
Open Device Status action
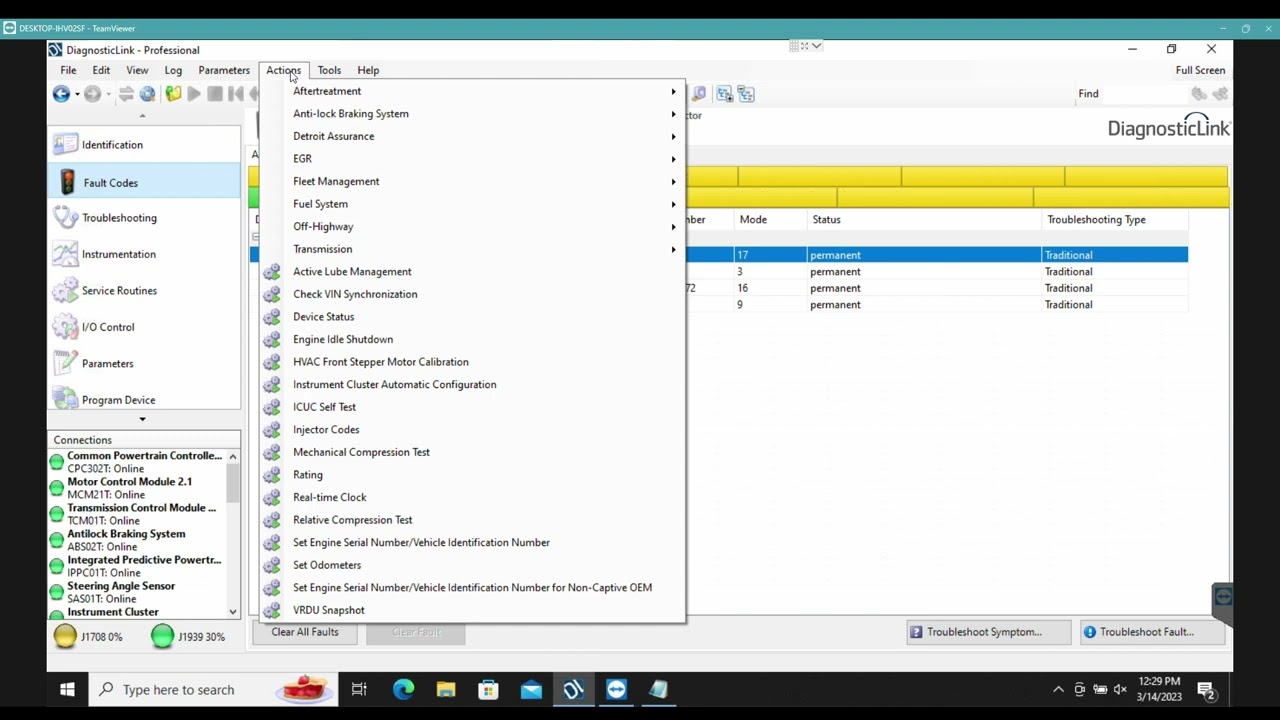tap(472, 317)
